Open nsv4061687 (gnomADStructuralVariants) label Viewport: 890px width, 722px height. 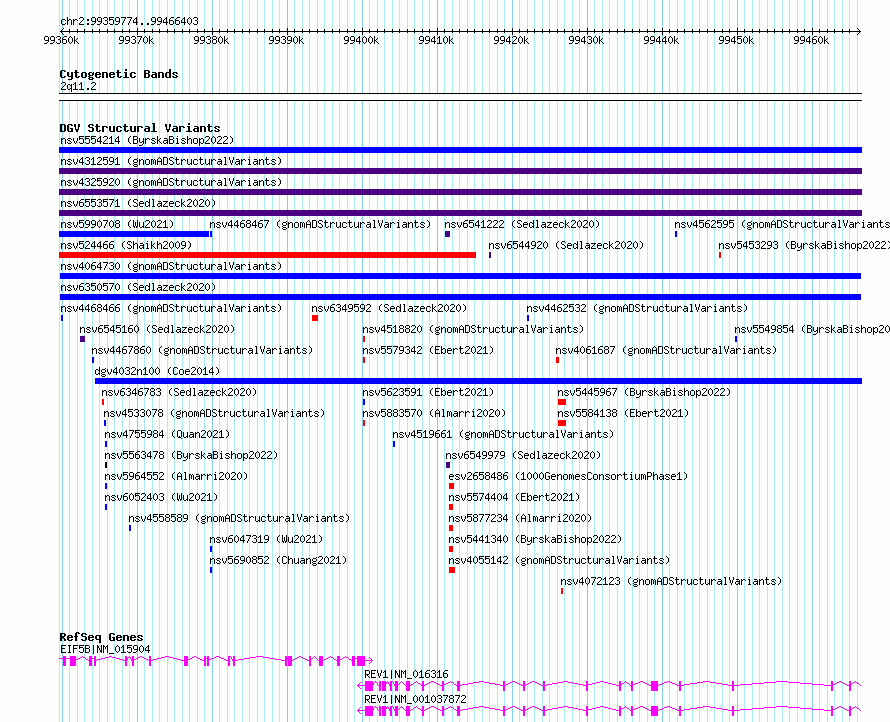tap(666, 350)
